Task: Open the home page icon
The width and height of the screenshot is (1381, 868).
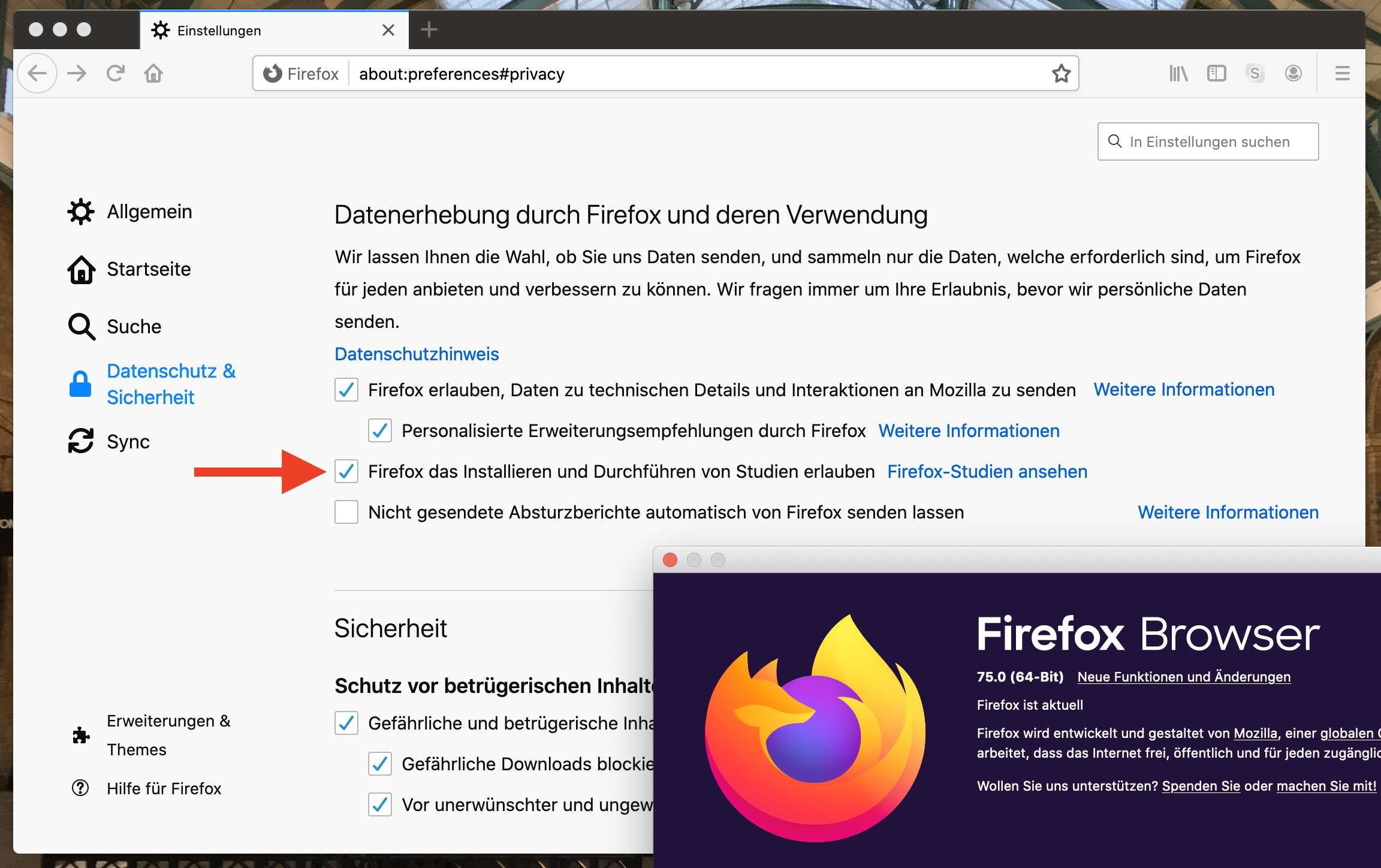Action: click(153, 73)
